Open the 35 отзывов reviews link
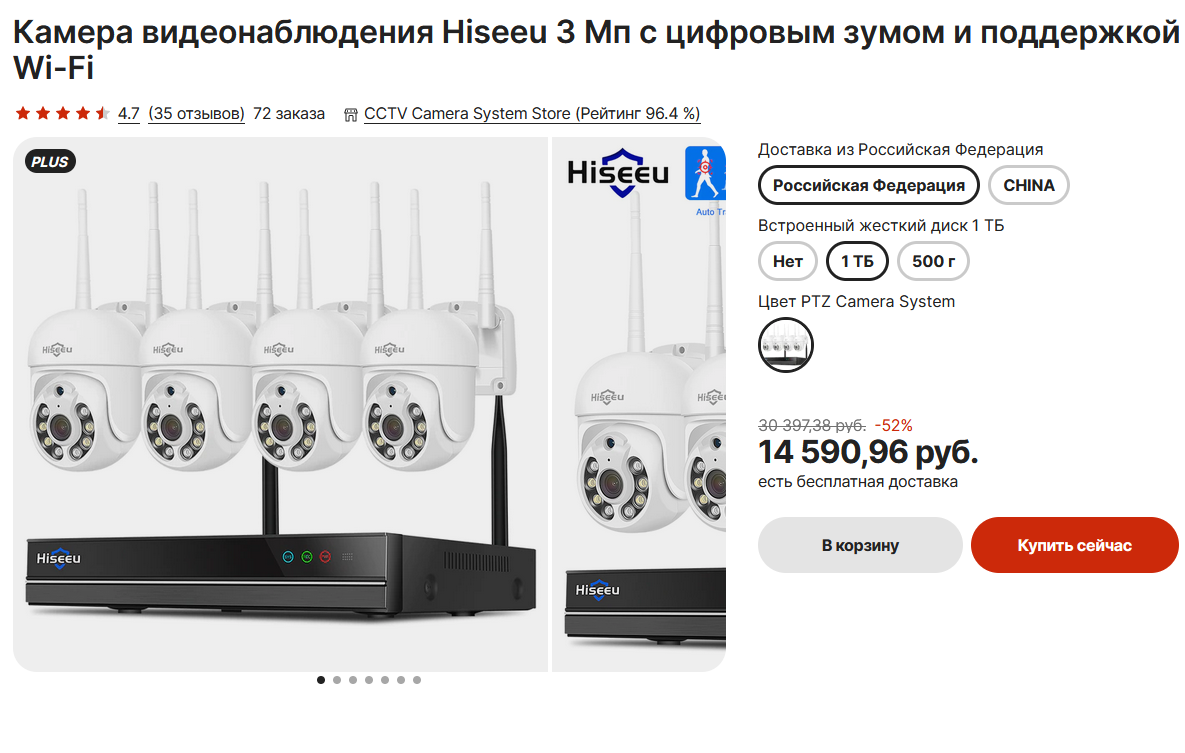Image resolution: width=1185 pixels, height=753 pixels. (196, 113)
